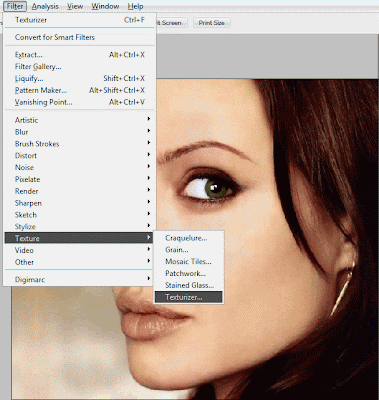379x400 pixels.
Task: Choose Craquelure... texture filter
Action: [x=189, y=238]
